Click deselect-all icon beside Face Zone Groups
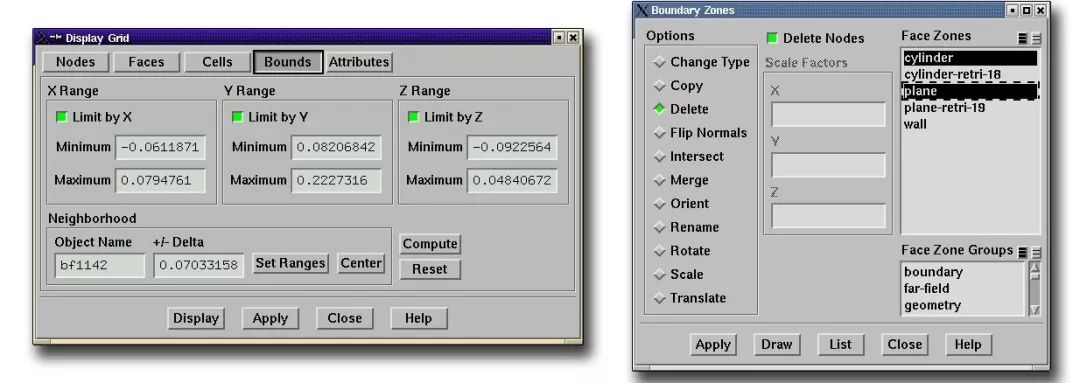Image resolution: width=1080 pixels, height=383 pixels. pos(1036,253)
